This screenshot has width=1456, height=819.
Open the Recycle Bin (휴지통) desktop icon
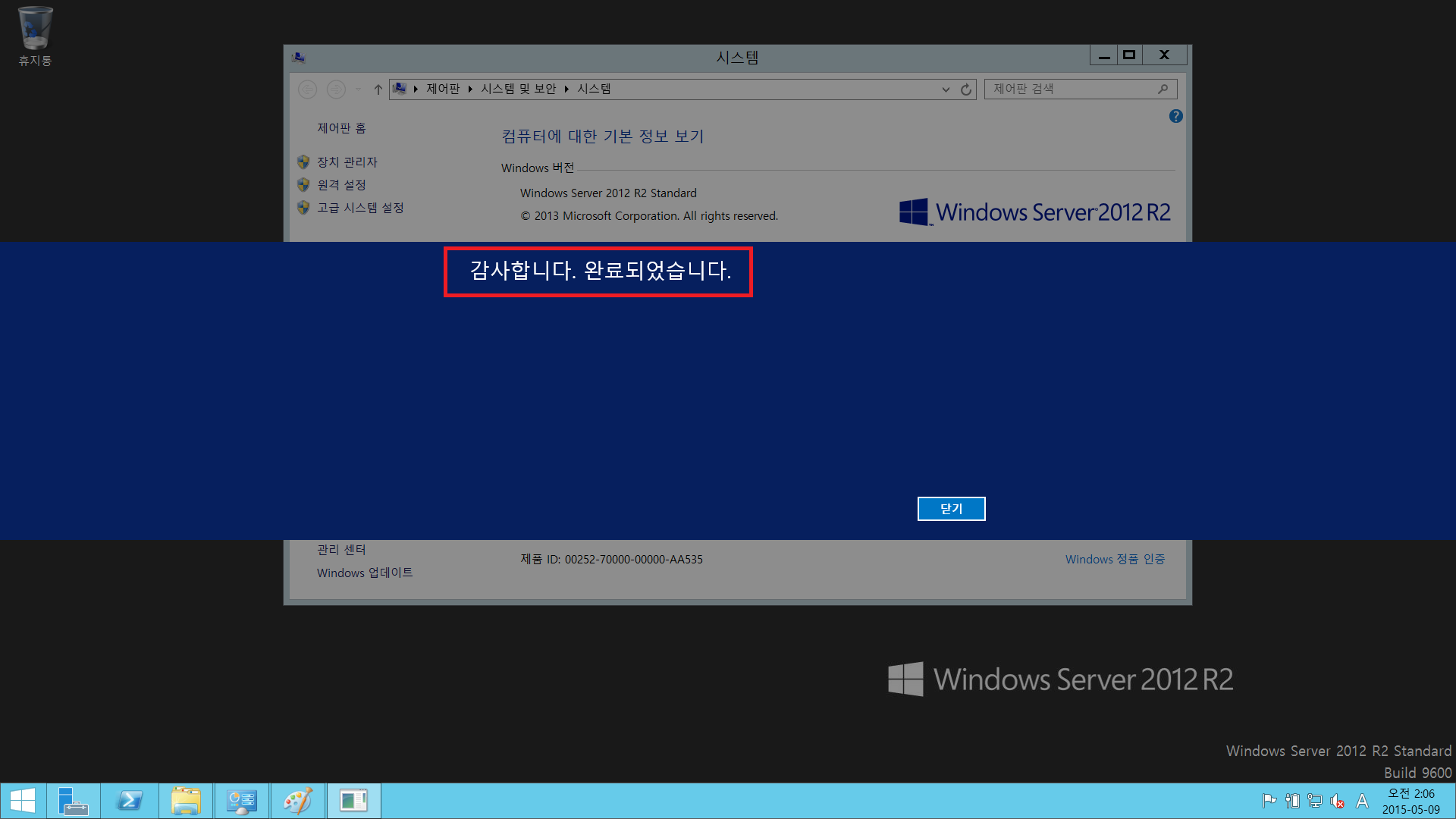coord(35,36)
